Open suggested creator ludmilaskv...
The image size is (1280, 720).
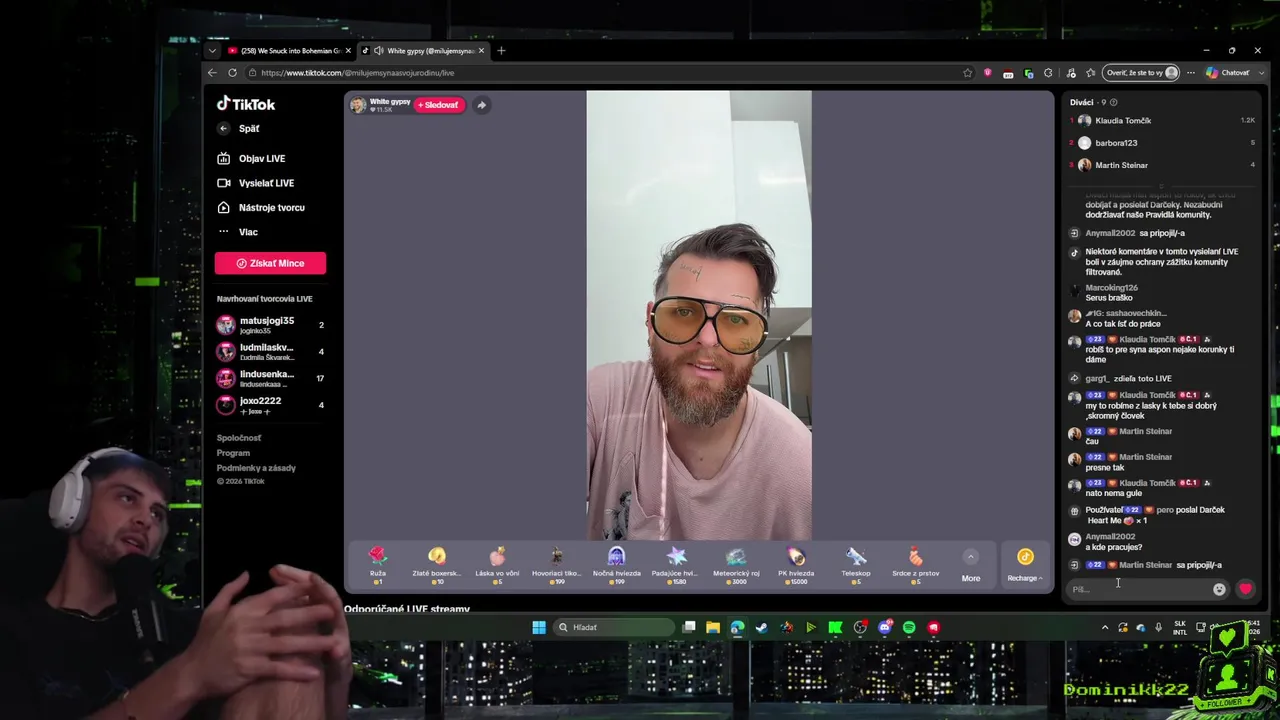[x=270, y=351]
